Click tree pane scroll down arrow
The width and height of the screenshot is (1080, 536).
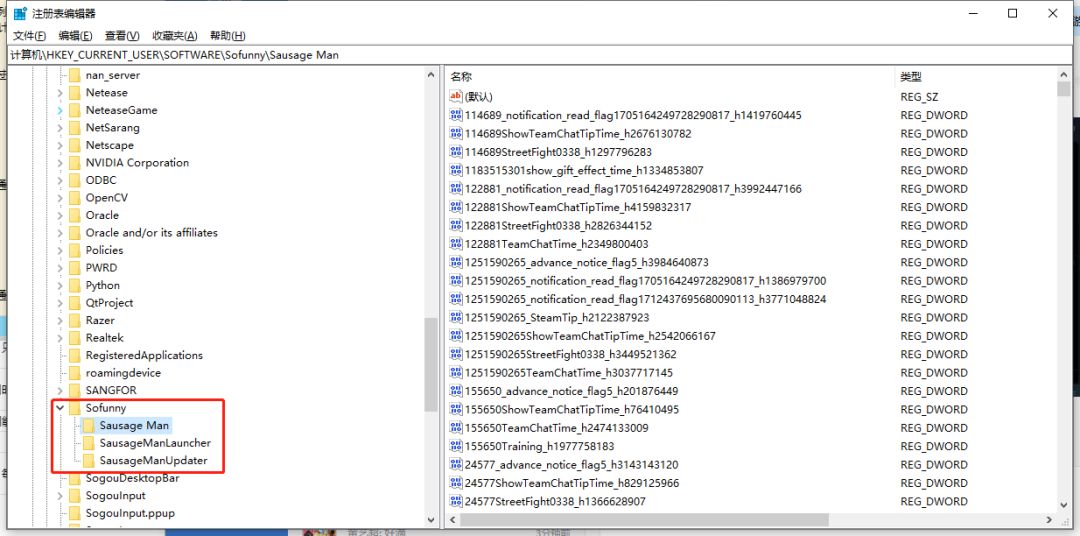tap(431, 520)
